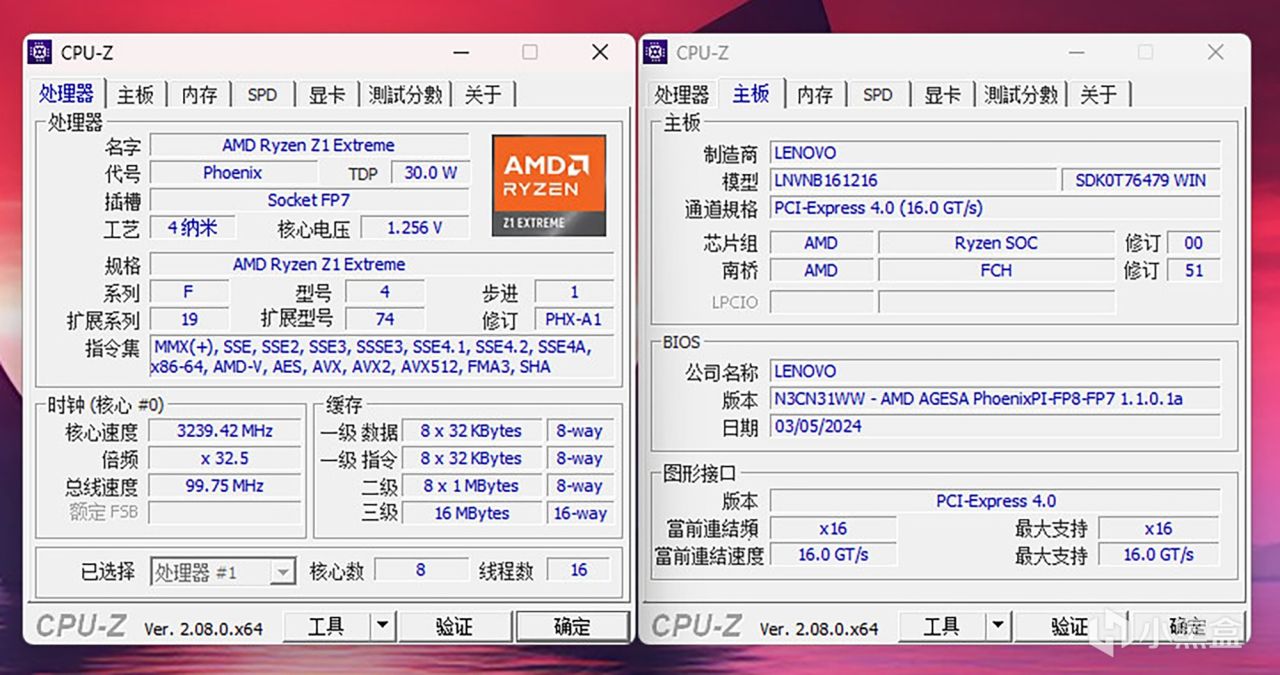Click the TDP value 30.0 W
Screen dimensions: 1280x675
pyautogui.click(x=430, y=173)
